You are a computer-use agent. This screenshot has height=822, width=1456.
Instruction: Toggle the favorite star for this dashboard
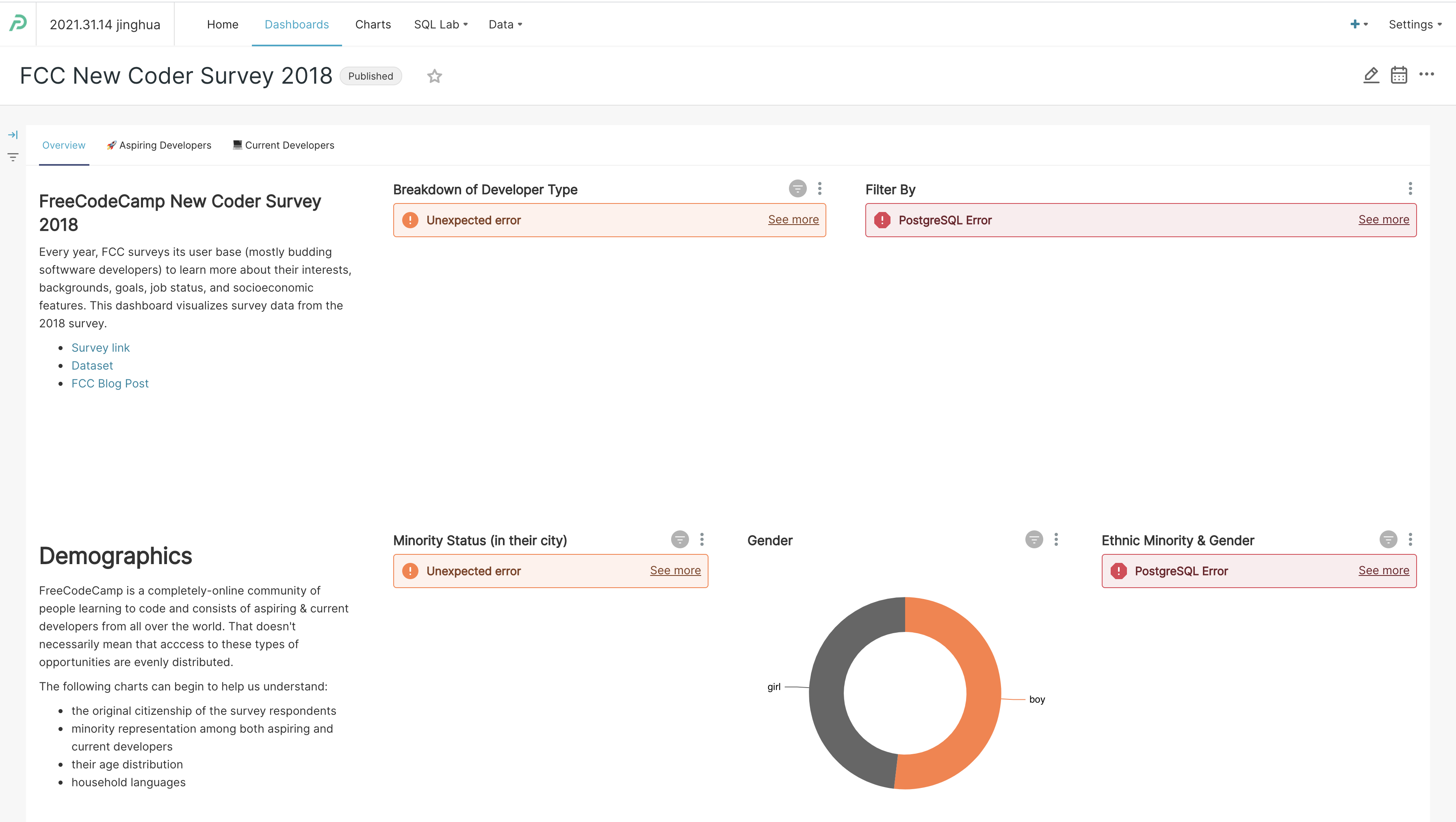click(434, 76)
